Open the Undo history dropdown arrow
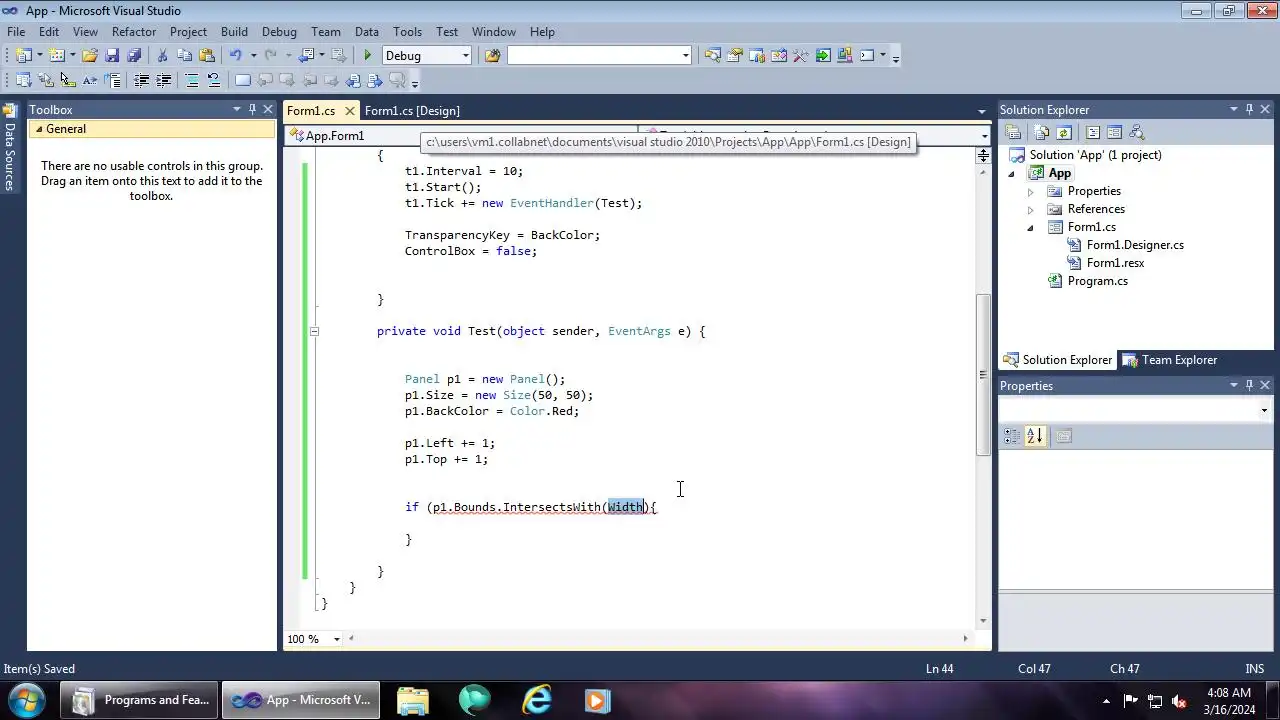Screen dimensions: 1280x720 [x=253, y=56]
